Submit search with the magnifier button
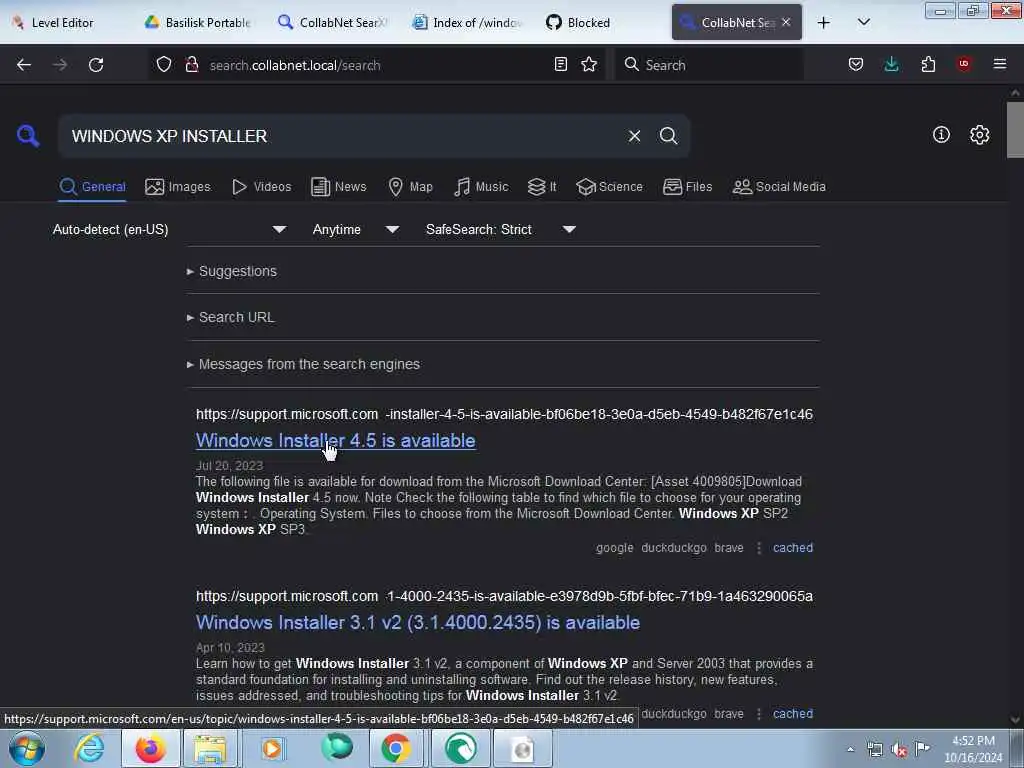 (668, 136)
